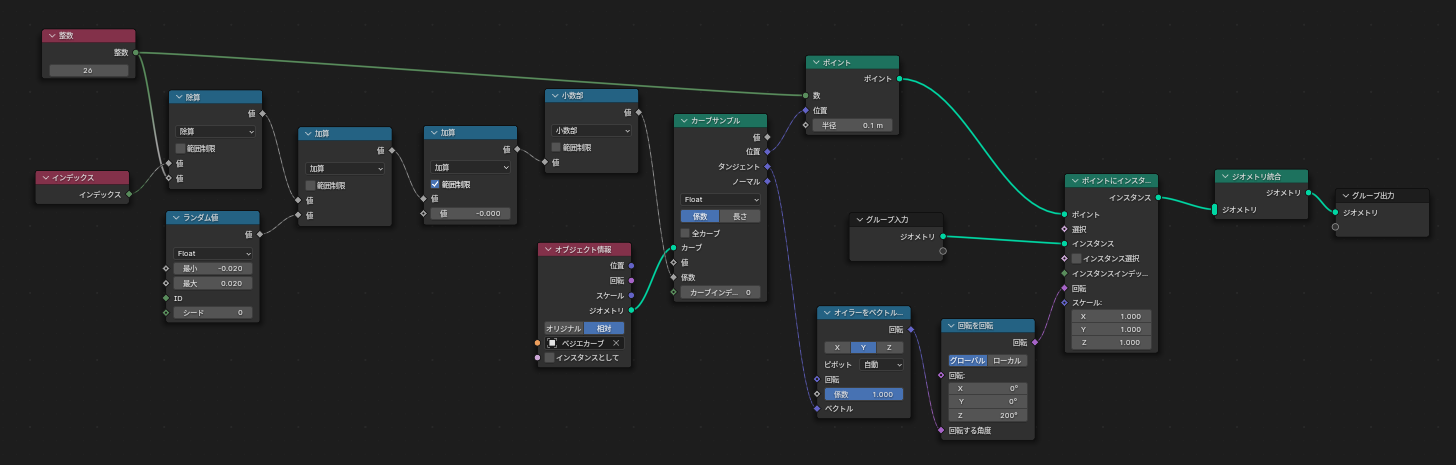Image resolution: width=1456 pixels, height=465 pixels.
Task: Click the ポイント output socket on ポイント node
Action: click(900, 78)
